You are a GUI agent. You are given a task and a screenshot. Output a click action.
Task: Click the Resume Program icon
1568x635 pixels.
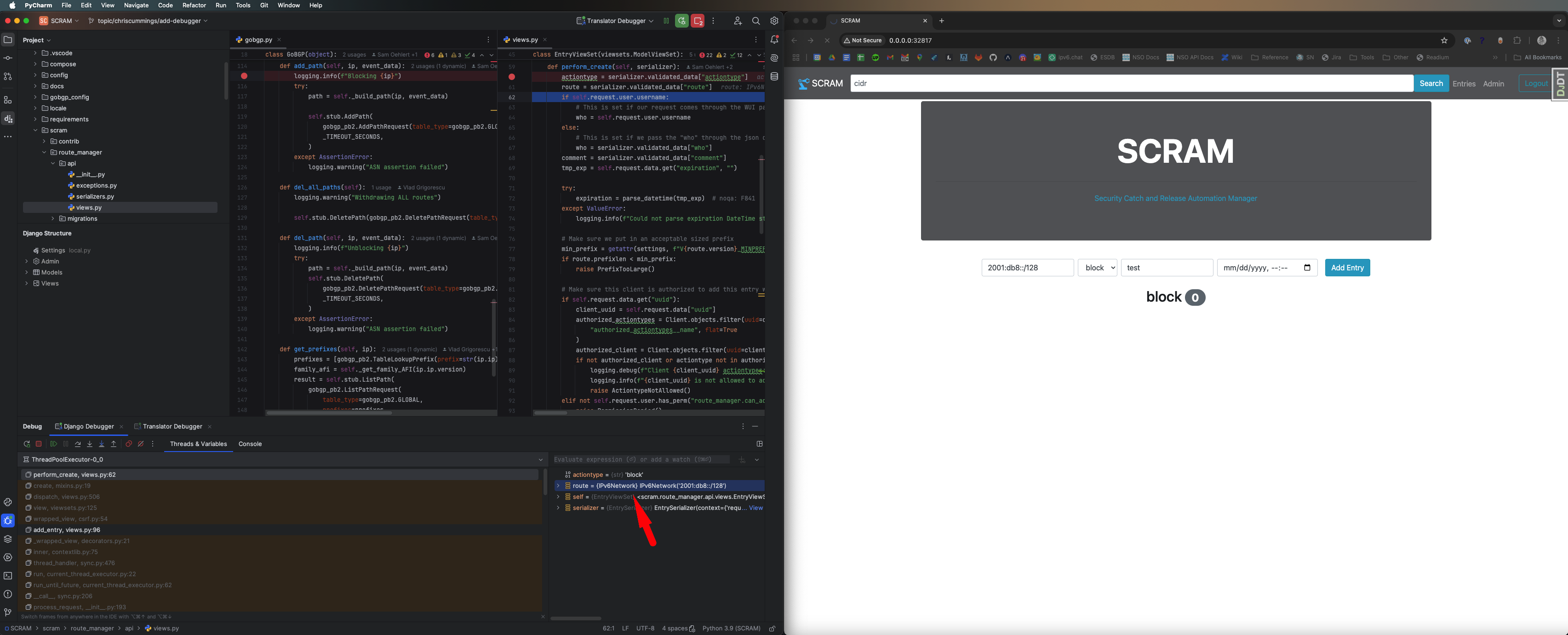click(x=53, y=444)
